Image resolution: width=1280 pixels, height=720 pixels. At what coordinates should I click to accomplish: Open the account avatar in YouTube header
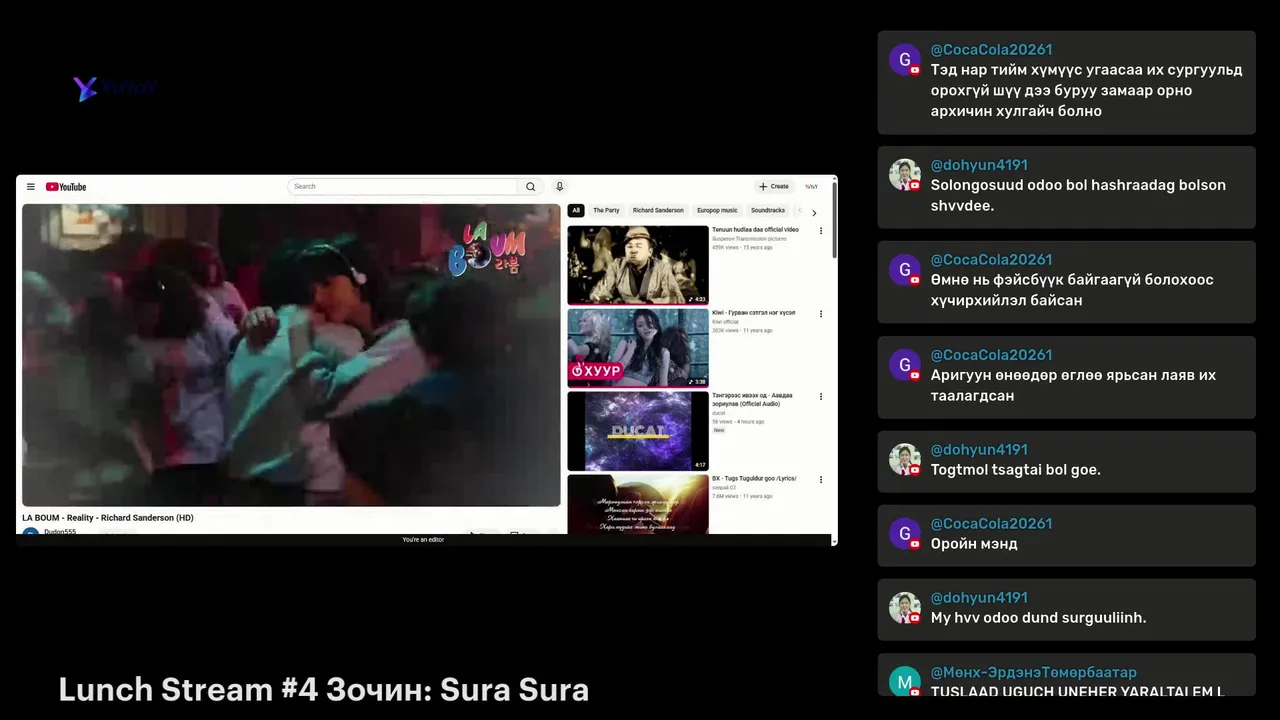(811, 186)
